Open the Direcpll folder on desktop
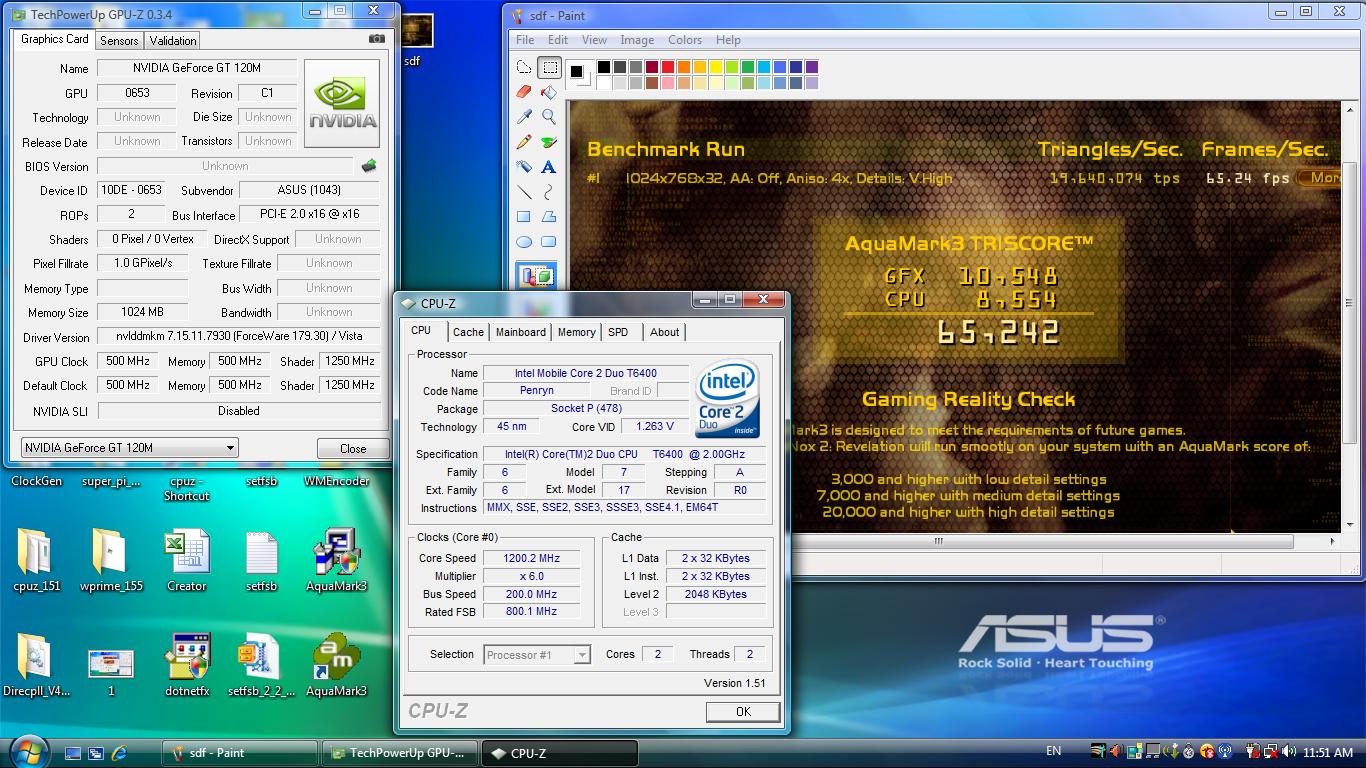The width and height of the screenshot is (1366, 768). click(x=36, y=665)
